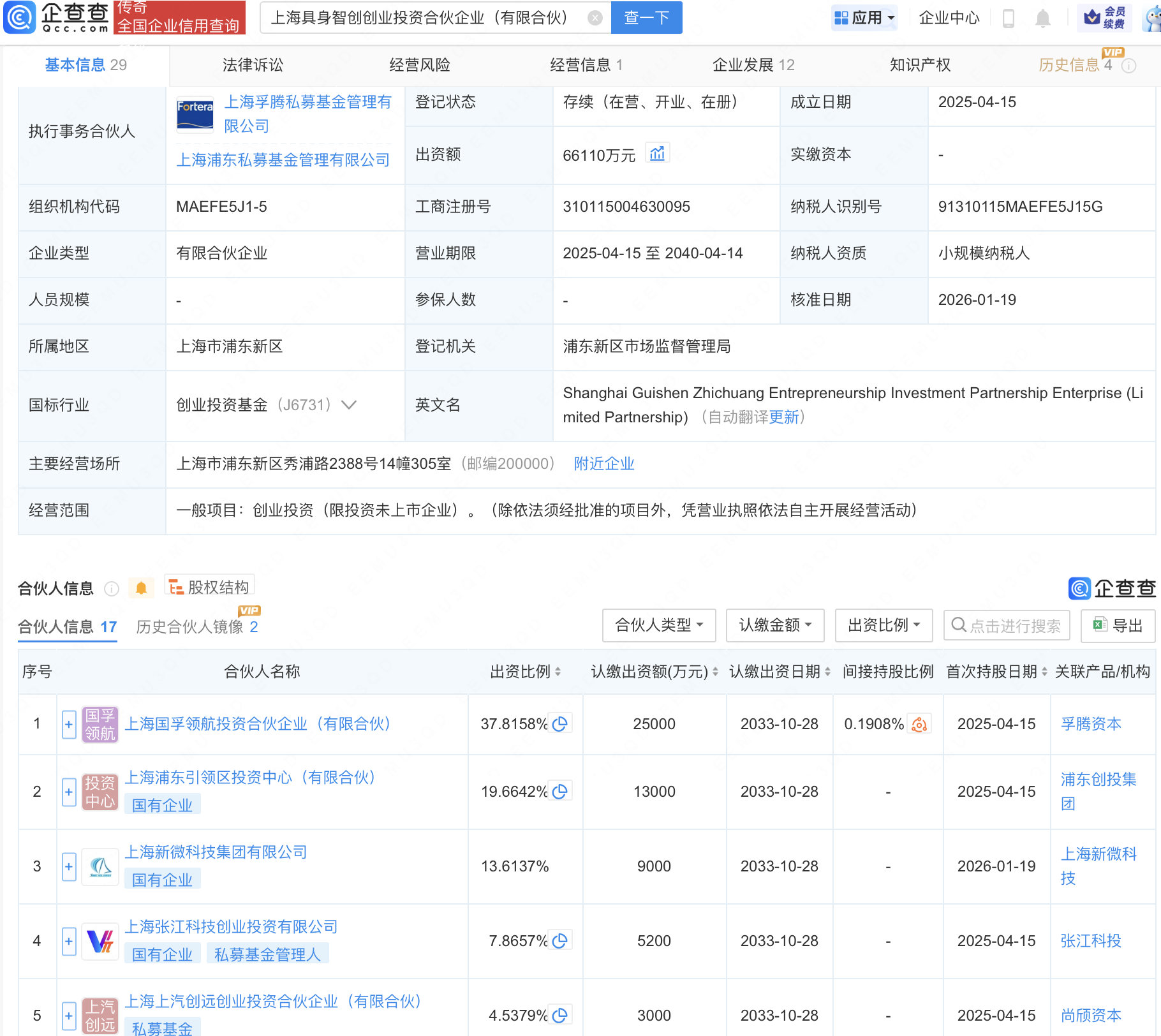The width and height of the screenshot is (1161, 1036).
Task: Open the notification bell in header
Action: click(x=1042, y=18)
